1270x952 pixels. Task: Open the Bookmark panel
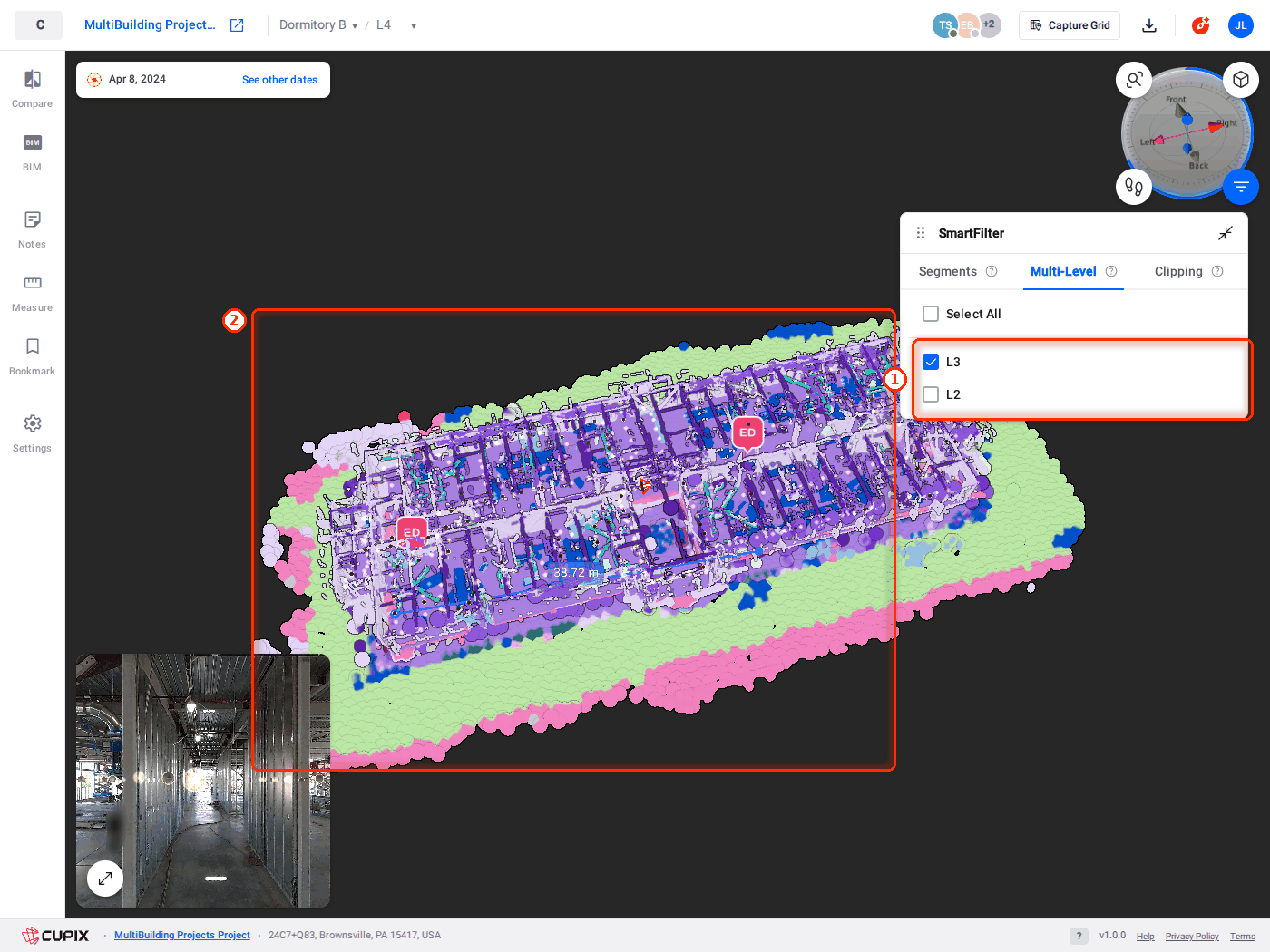[33, 356]
